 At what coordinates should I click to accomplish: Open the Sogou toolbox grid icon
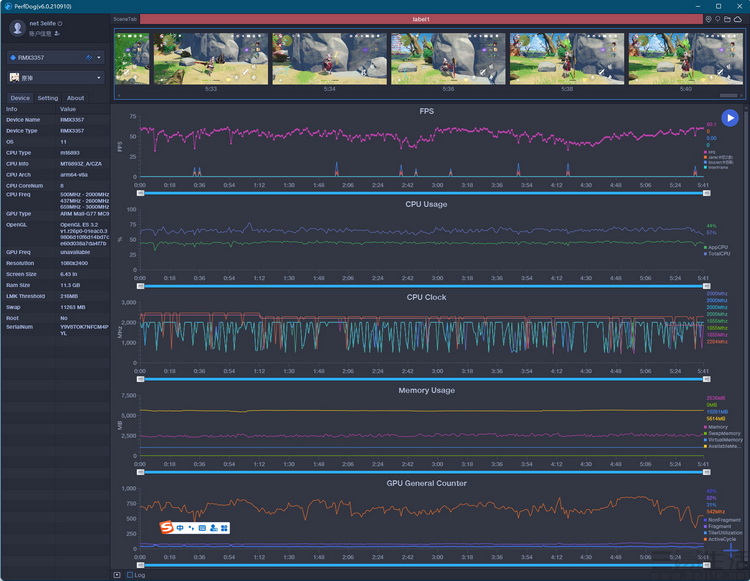pyautogui.click(x=224, y=528)
